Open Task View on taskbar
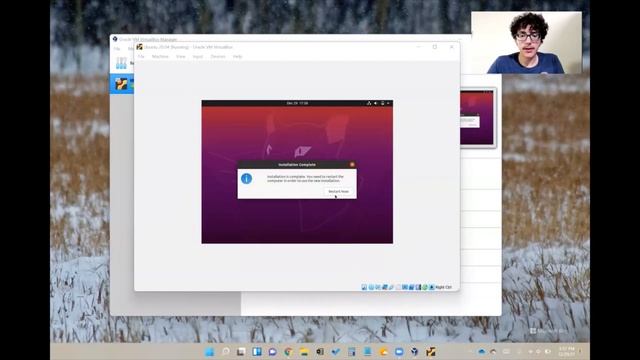 click(x=241, y=351)
